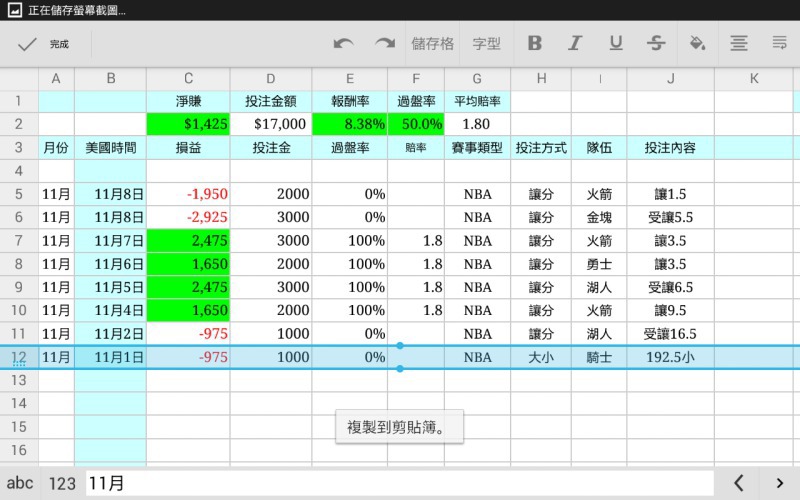Viewport: 800px width, 500px height.
Task: Select the $17,000 bet amount cell
Action: click(271, 124)
